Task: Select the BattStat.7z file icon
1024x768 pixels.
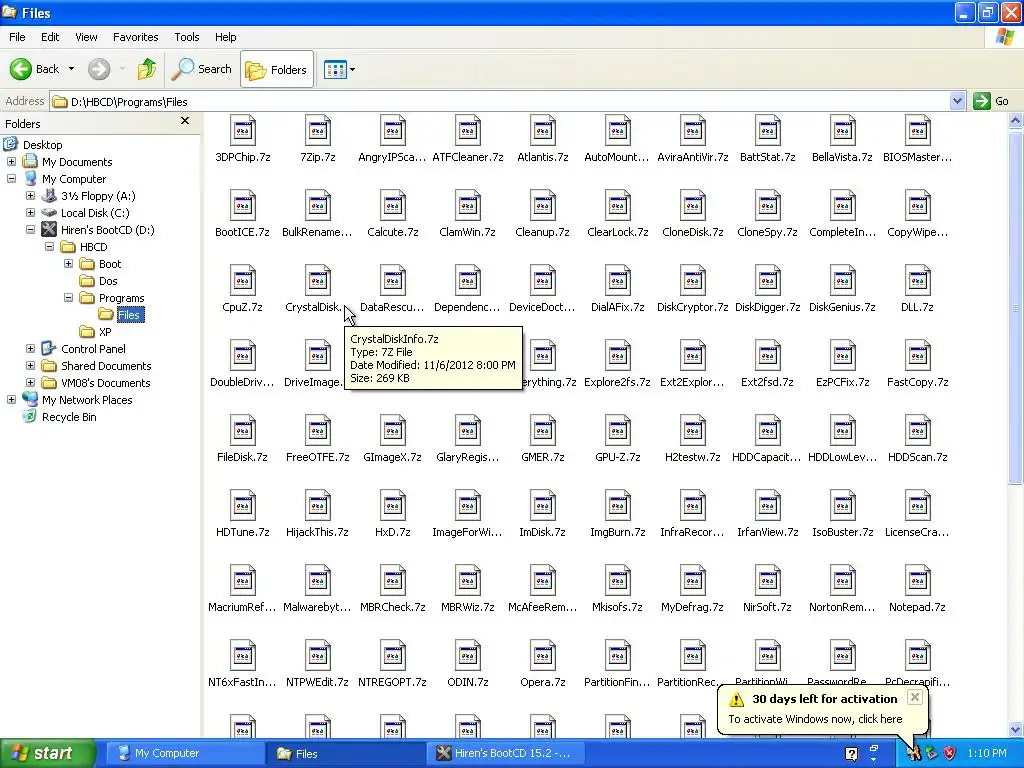Action: tap(767, 131)
